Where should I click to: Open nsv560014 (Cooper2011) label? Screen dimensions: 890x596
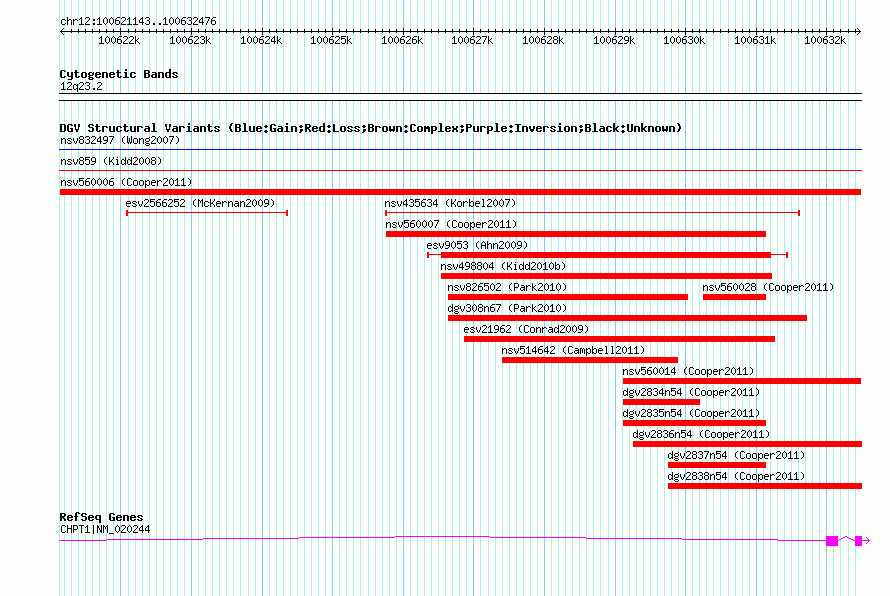tap(688, 371)
